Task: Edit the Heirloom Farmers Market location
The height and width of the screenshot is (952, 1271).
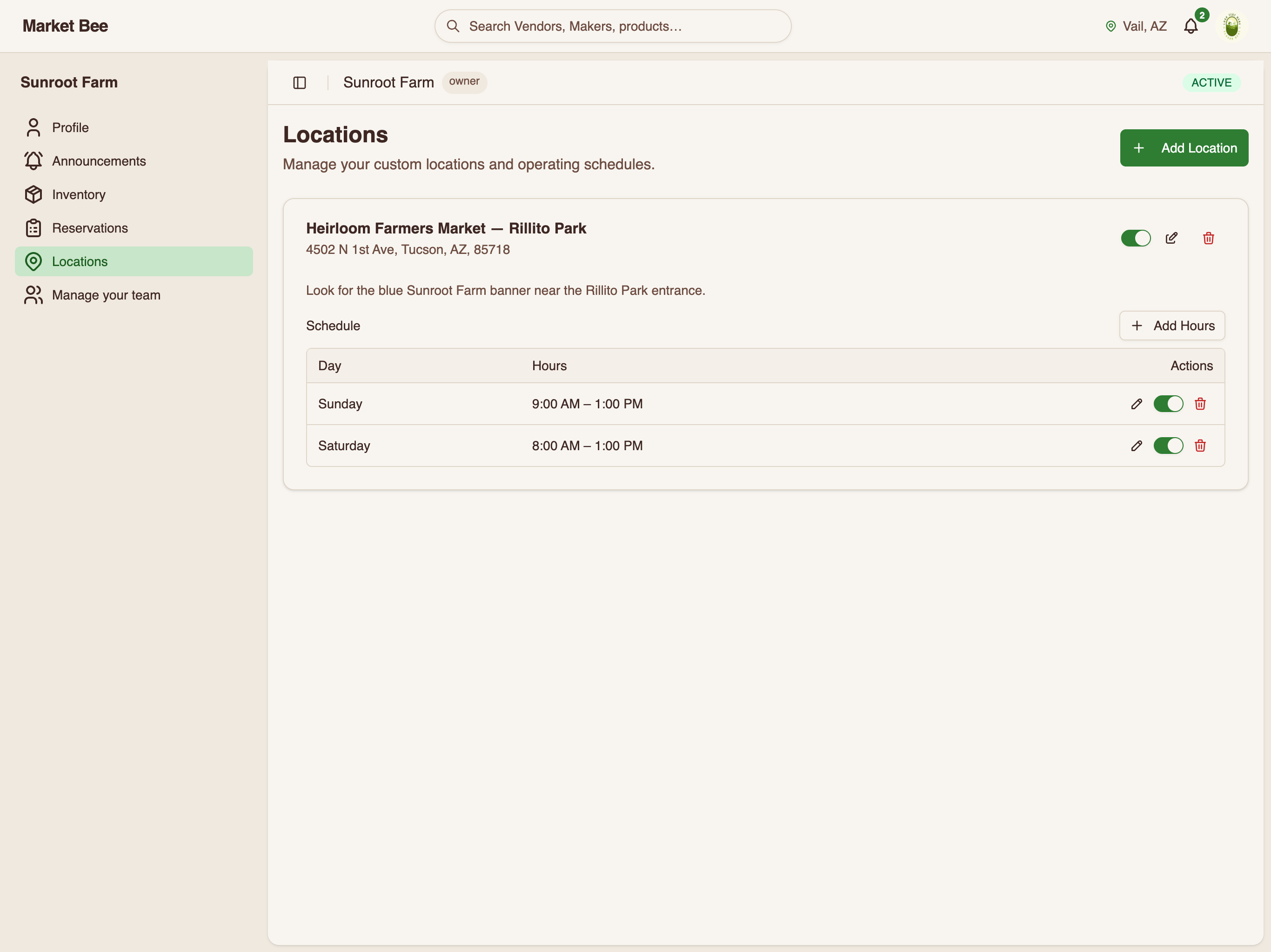Action: (1171, 238)
